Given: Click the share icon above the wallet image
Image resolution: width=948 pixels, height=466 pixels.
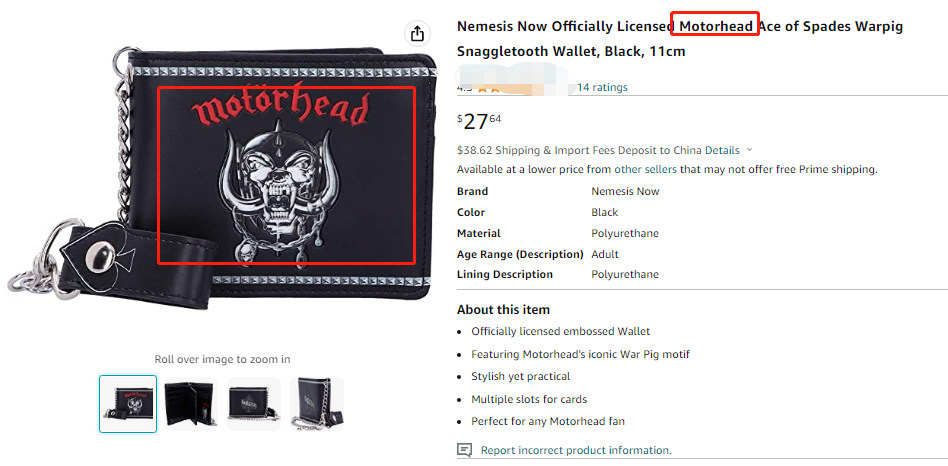Looking at the screenshot, I should coord(417,34).
